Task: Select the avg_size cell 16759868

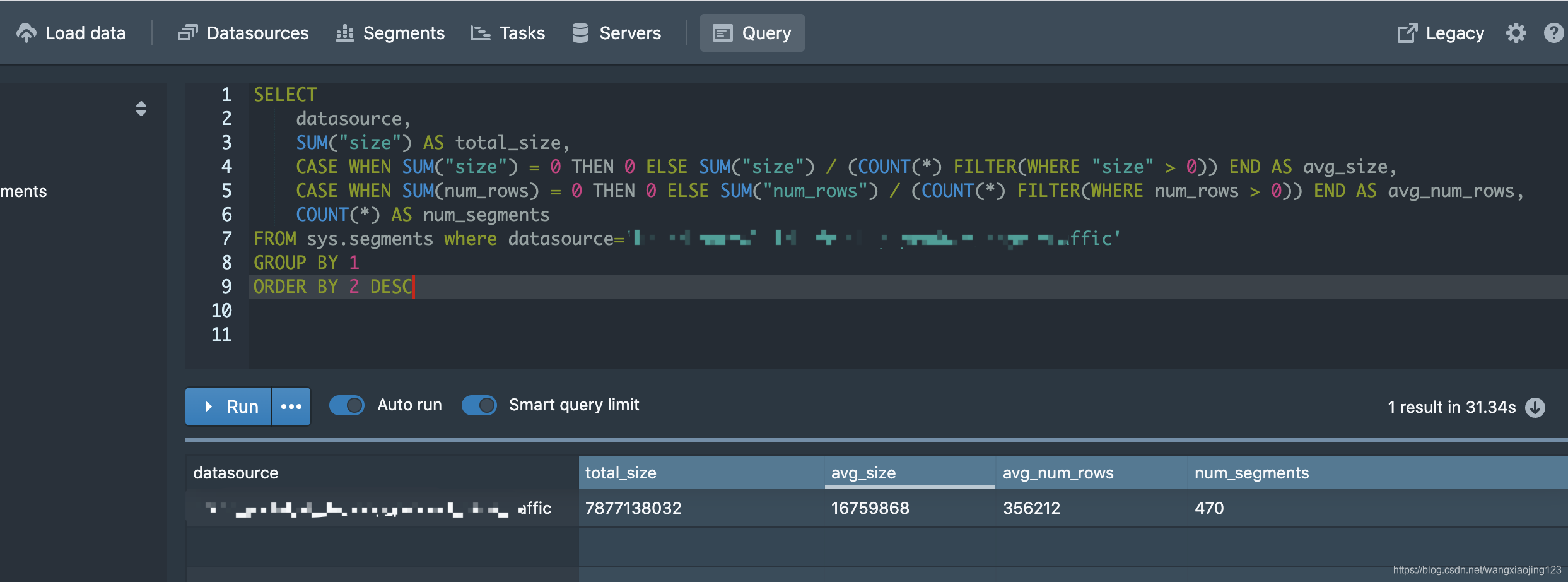Action: [x=910, y=508]
